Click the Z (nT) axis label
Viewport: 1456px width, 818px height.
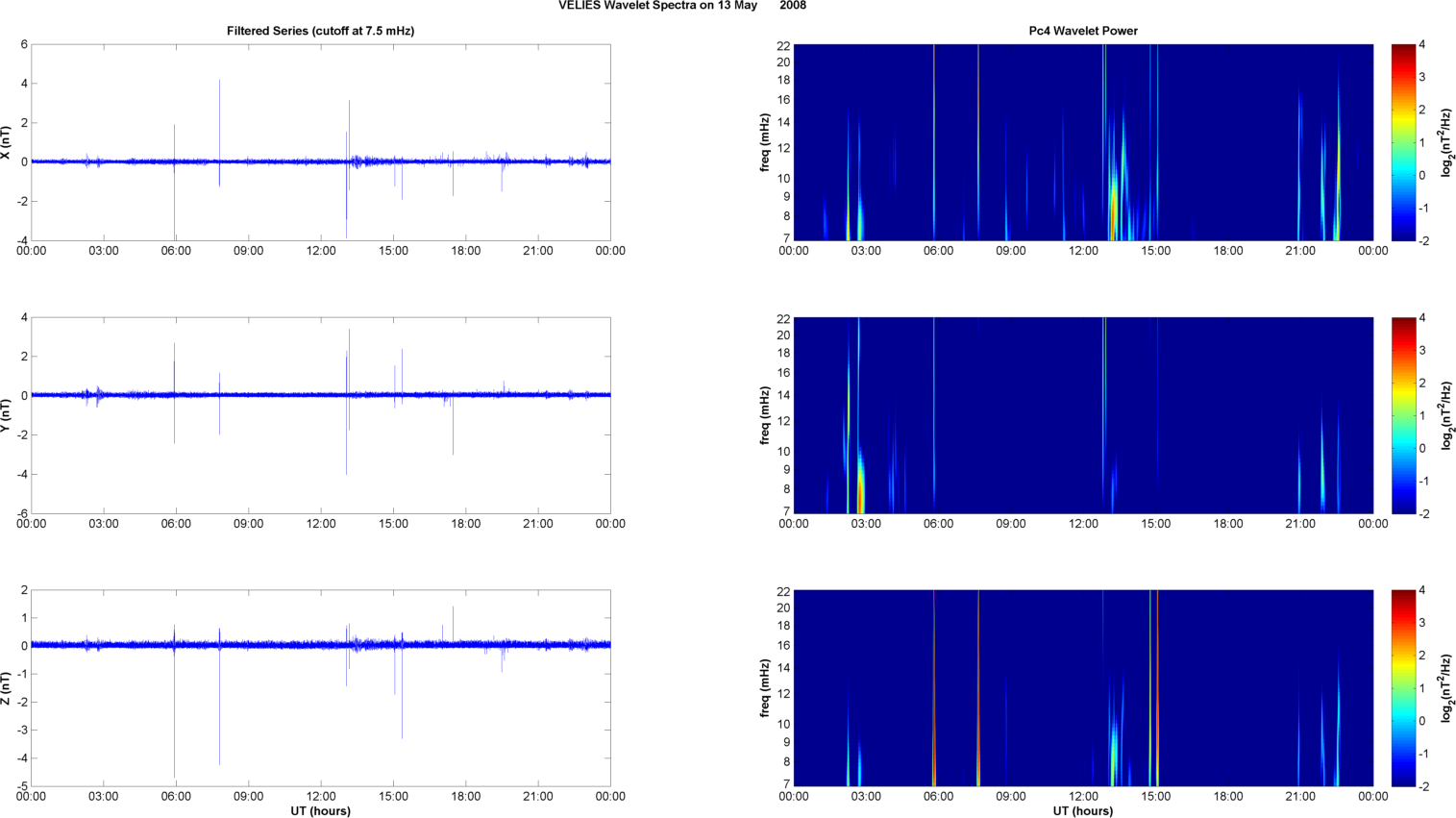(x=7, y=688)
